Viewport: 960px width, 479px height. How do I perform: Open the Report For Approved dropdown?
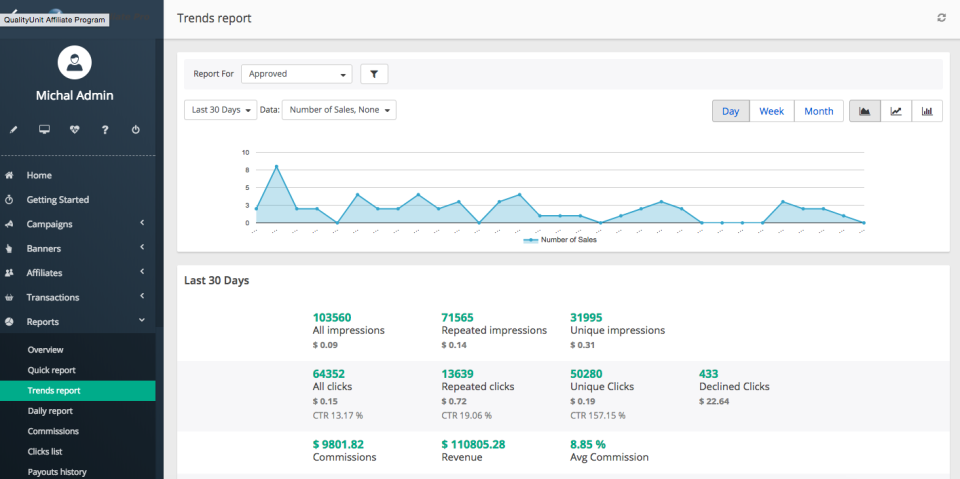pyautogui.click(x=297, y=74)
